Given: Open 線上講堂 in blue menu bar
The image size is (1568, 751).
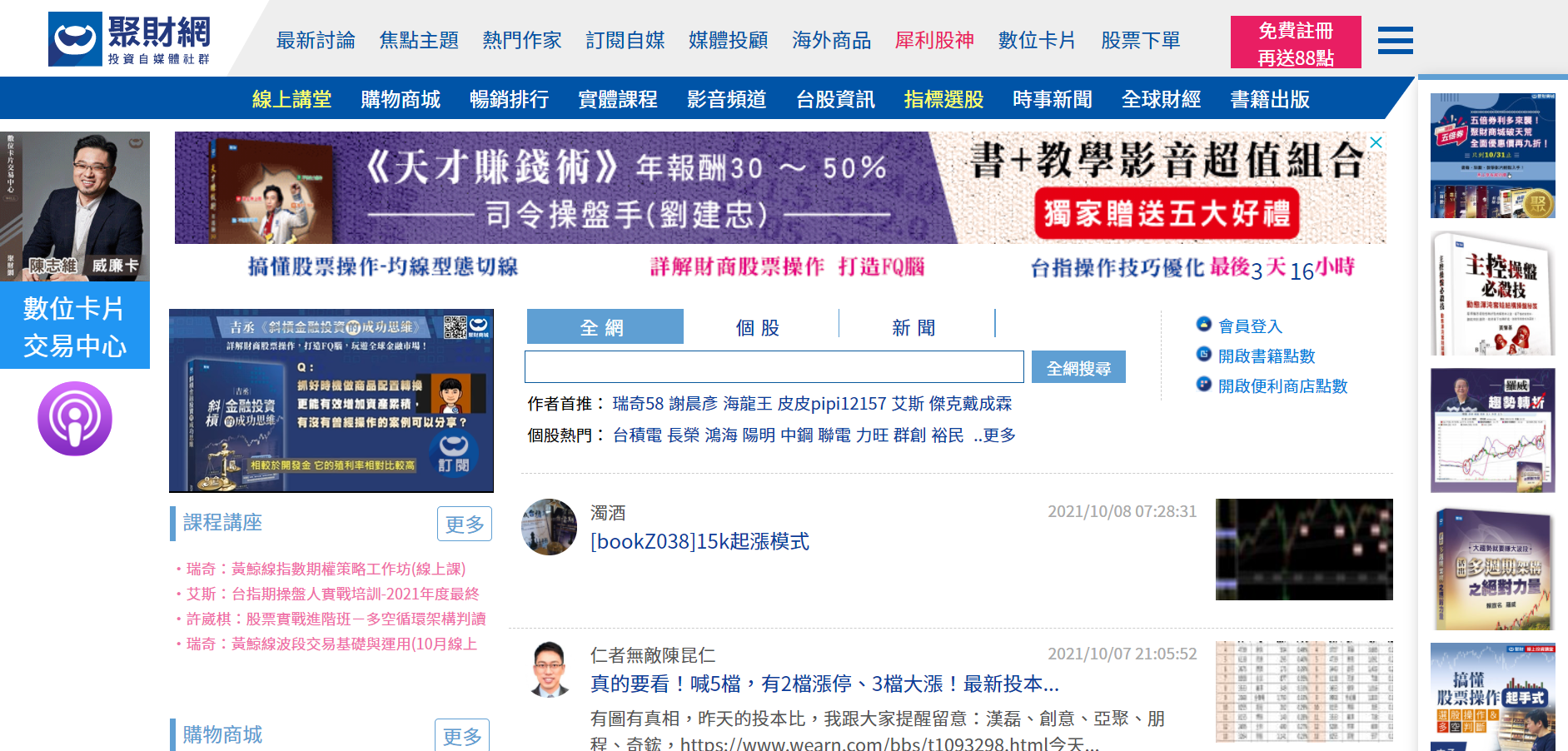Looking at the screenshot, I should 292,99.
